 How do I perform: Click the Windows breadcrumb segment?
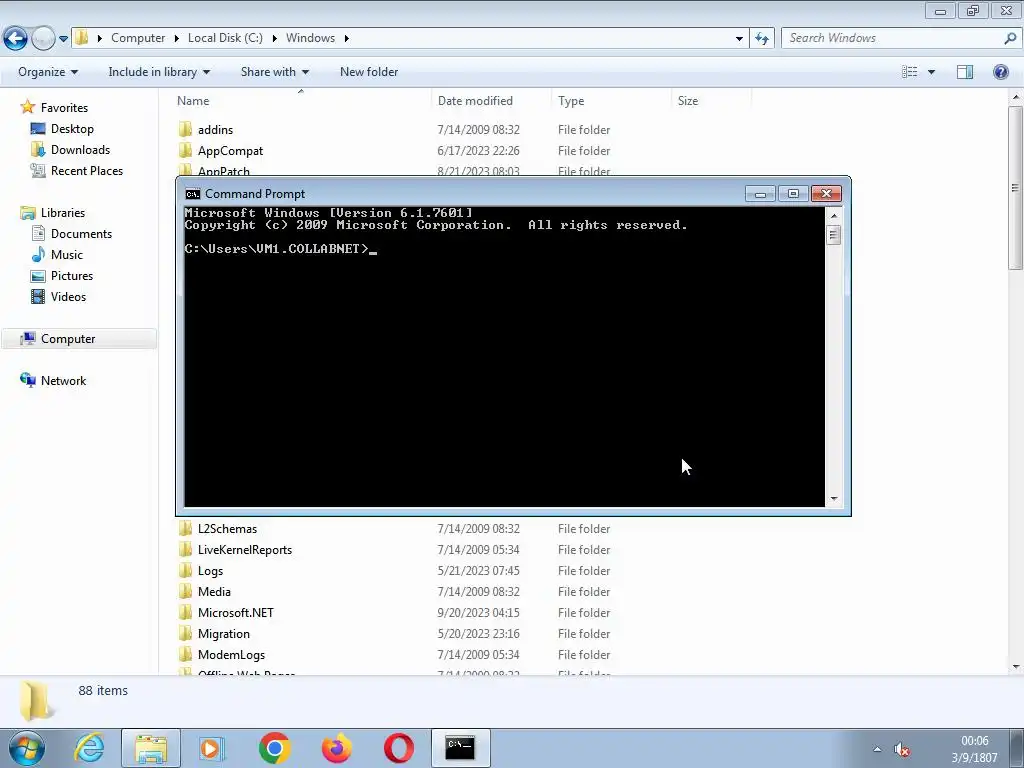click(310, 38)
